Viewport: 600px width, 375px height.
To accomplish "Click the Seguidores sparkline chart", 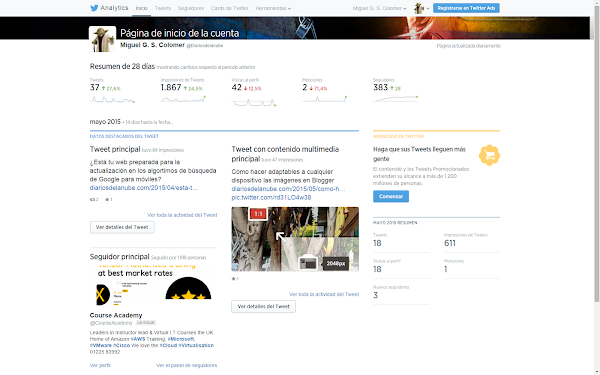I will [x=395, y=99].
